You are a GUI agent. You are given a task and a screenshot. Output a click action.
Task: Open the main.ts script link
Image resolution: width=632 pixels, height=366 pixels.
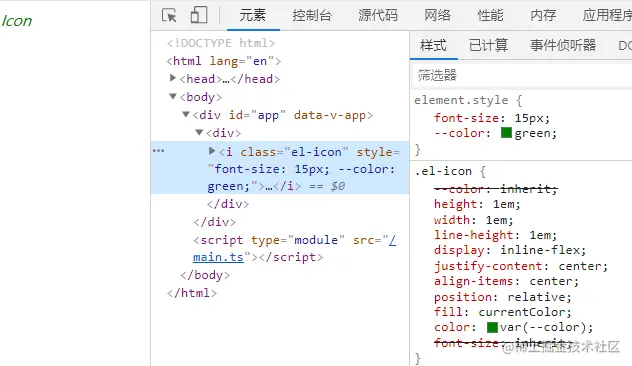click(x=218, y=257)
